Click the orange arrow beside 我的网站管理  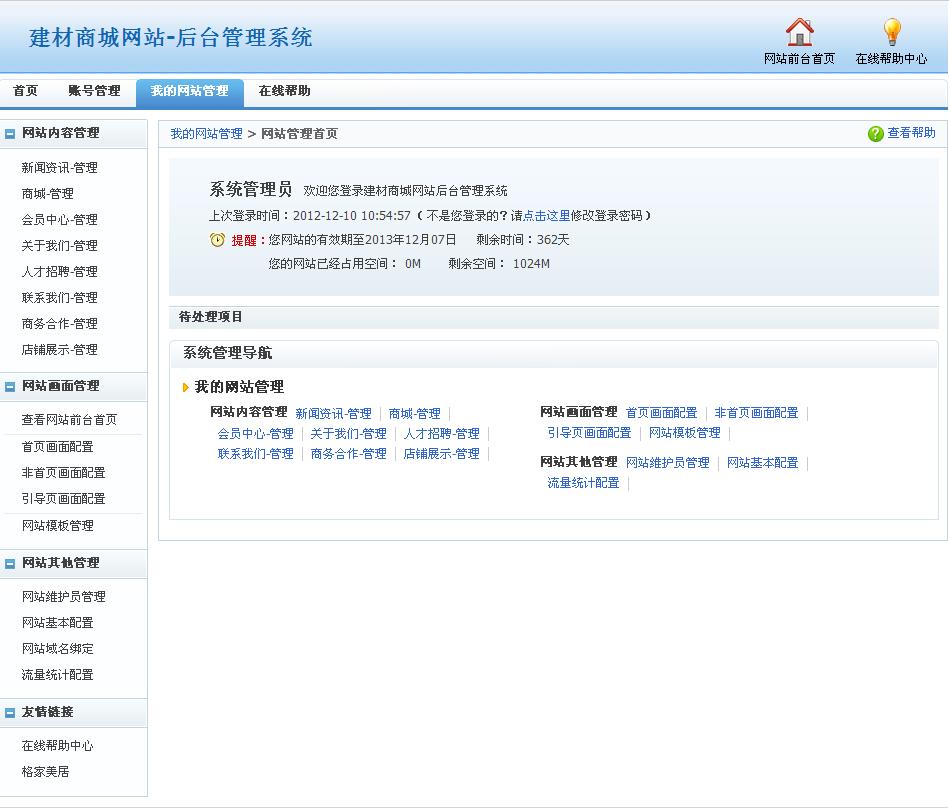tap(185, 387)
